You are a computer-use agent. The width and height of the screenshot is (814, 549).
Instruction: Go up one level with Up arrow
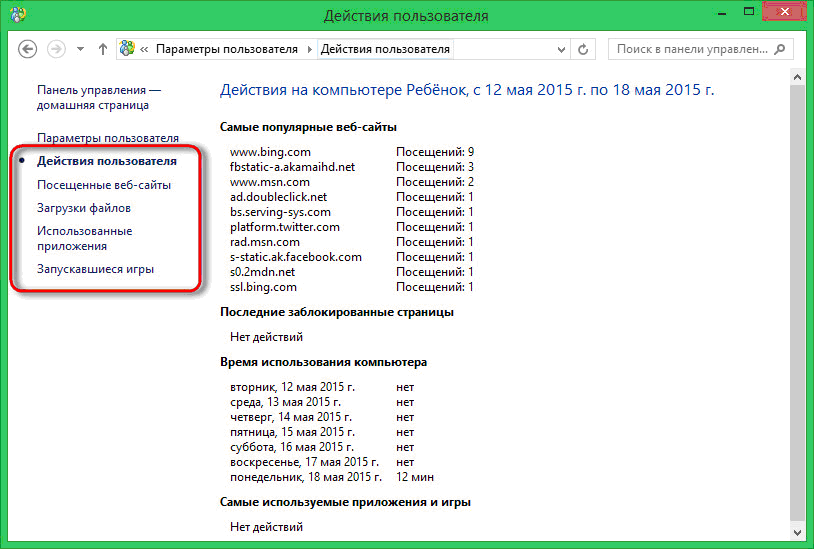[x=103, y=49]
